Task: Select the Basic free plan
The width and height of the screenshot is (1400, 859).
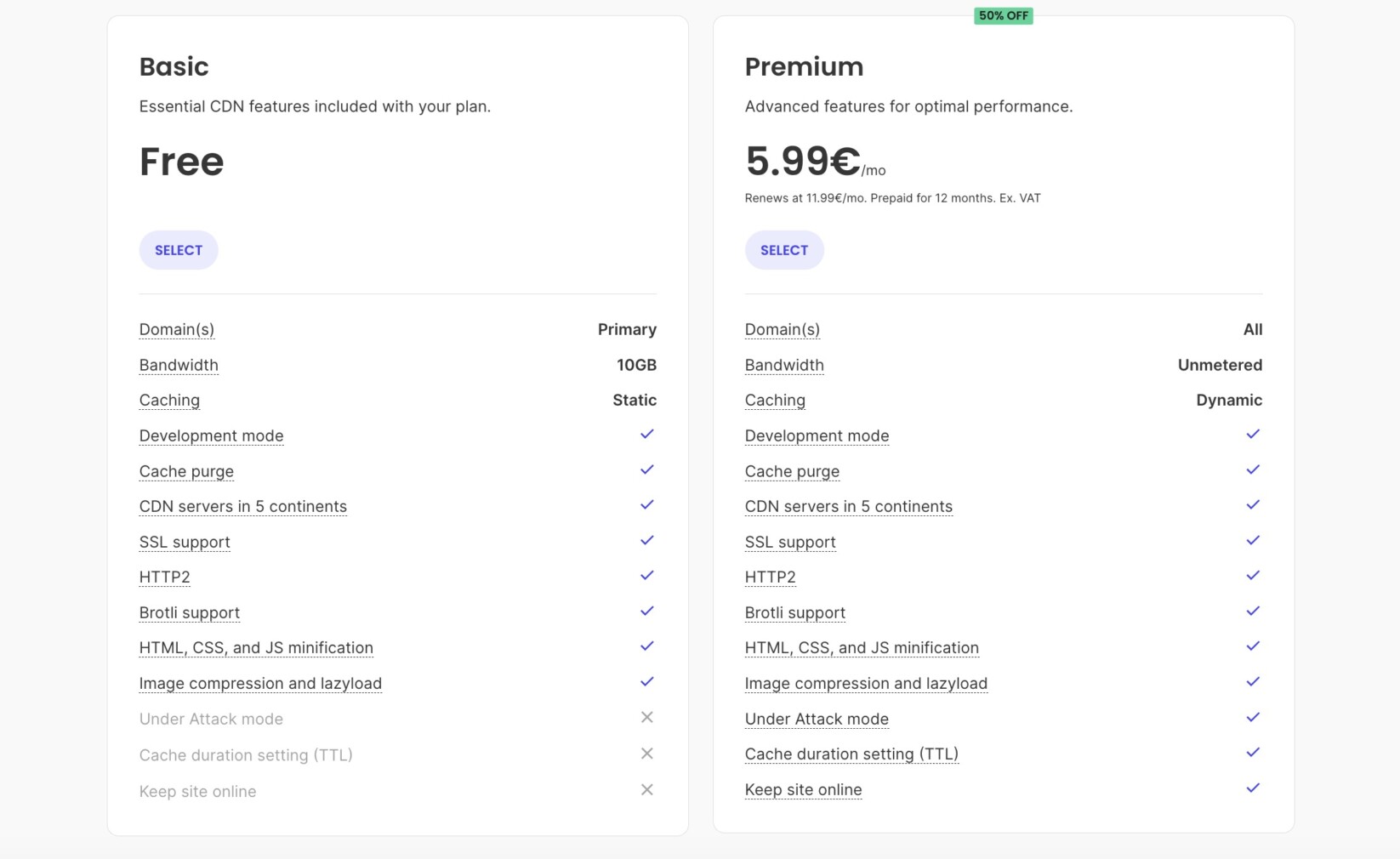Action: [179, 250]
